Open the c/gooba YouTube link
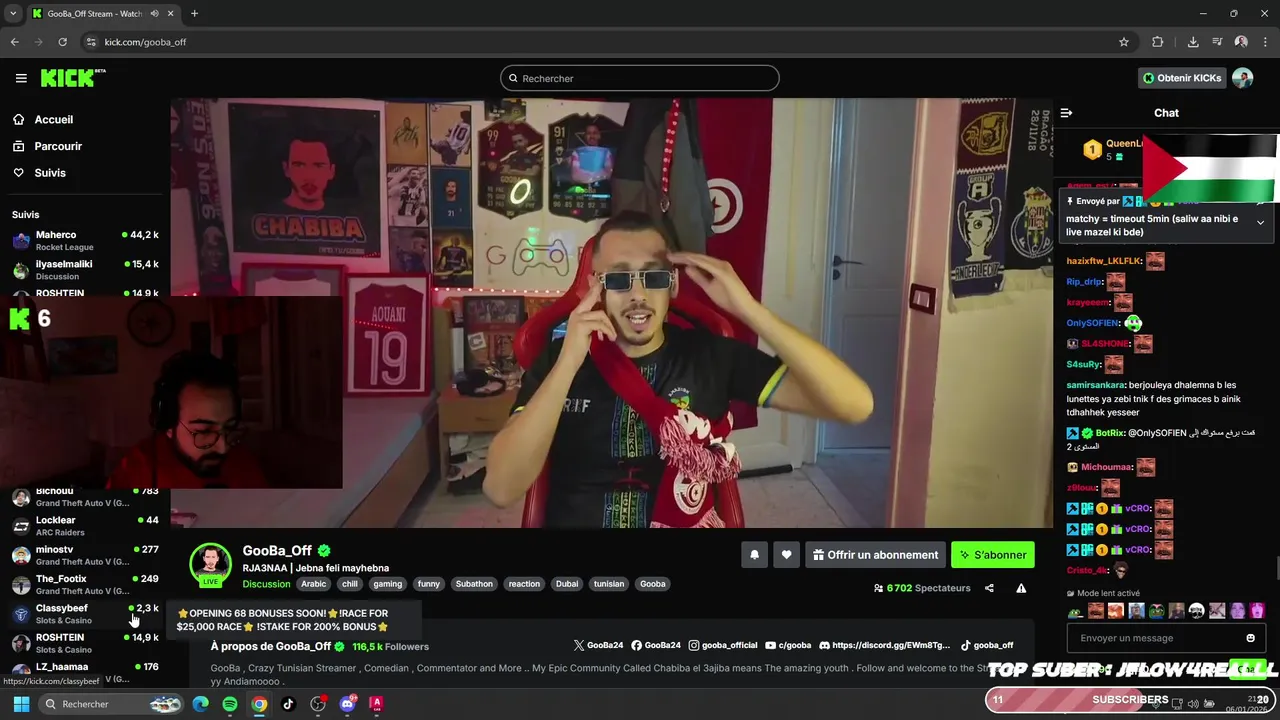The image size is (1280, 720). click(788, 645)
